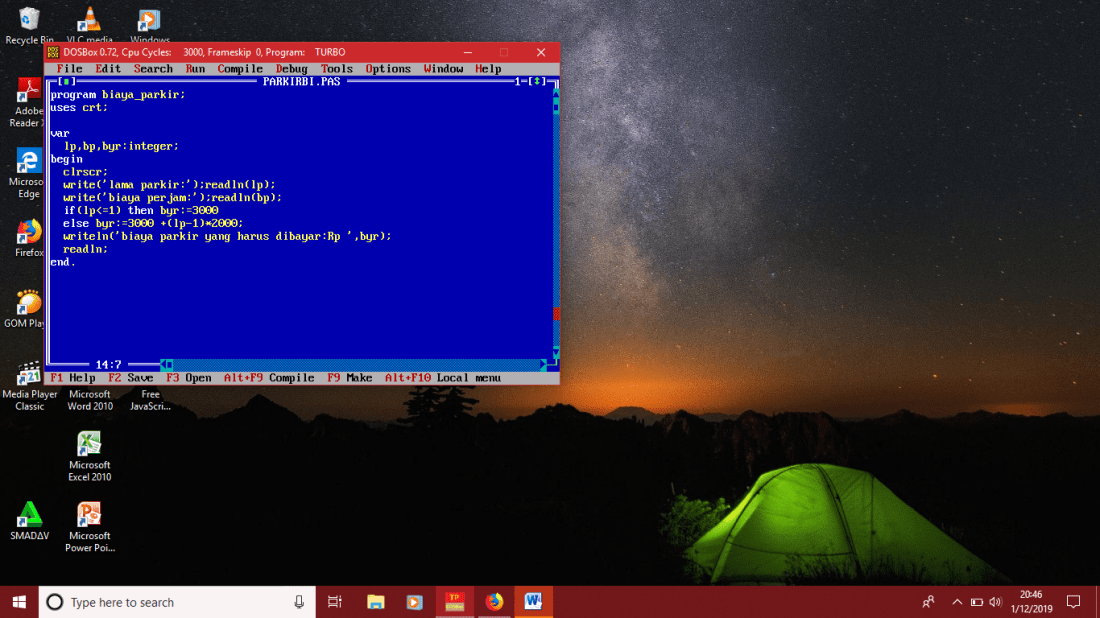
Task: Open GOM Player desktop shortcut
Action: (x=29, y=302)
